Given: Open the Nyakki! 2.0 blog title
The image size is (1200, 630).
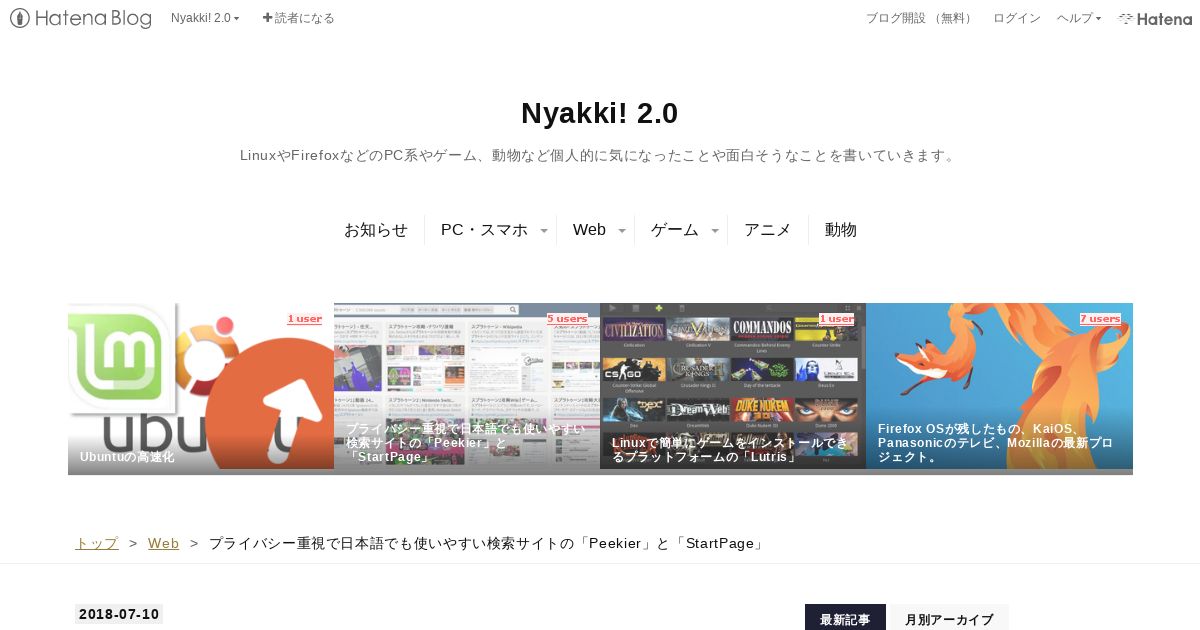Looking at the screenshot, I should [x=600, y=113].
